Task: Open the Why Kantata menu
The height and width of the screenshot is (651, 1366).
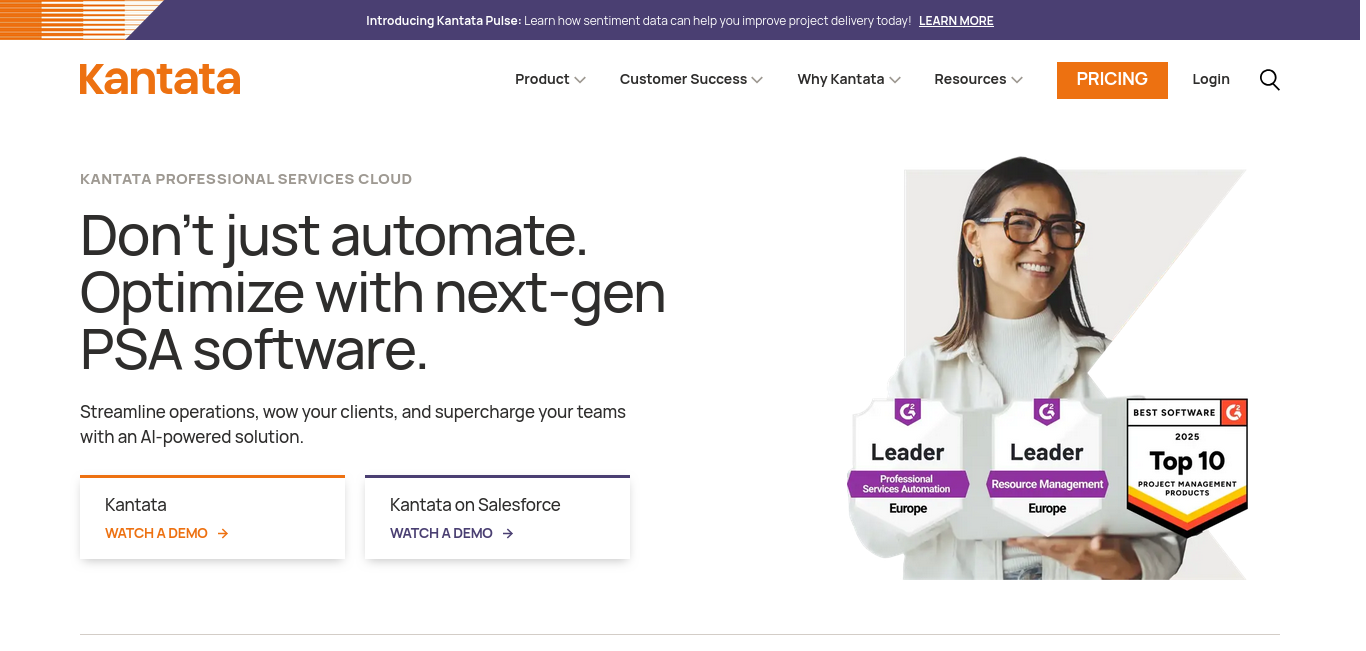Action: [x=841, y=79]
